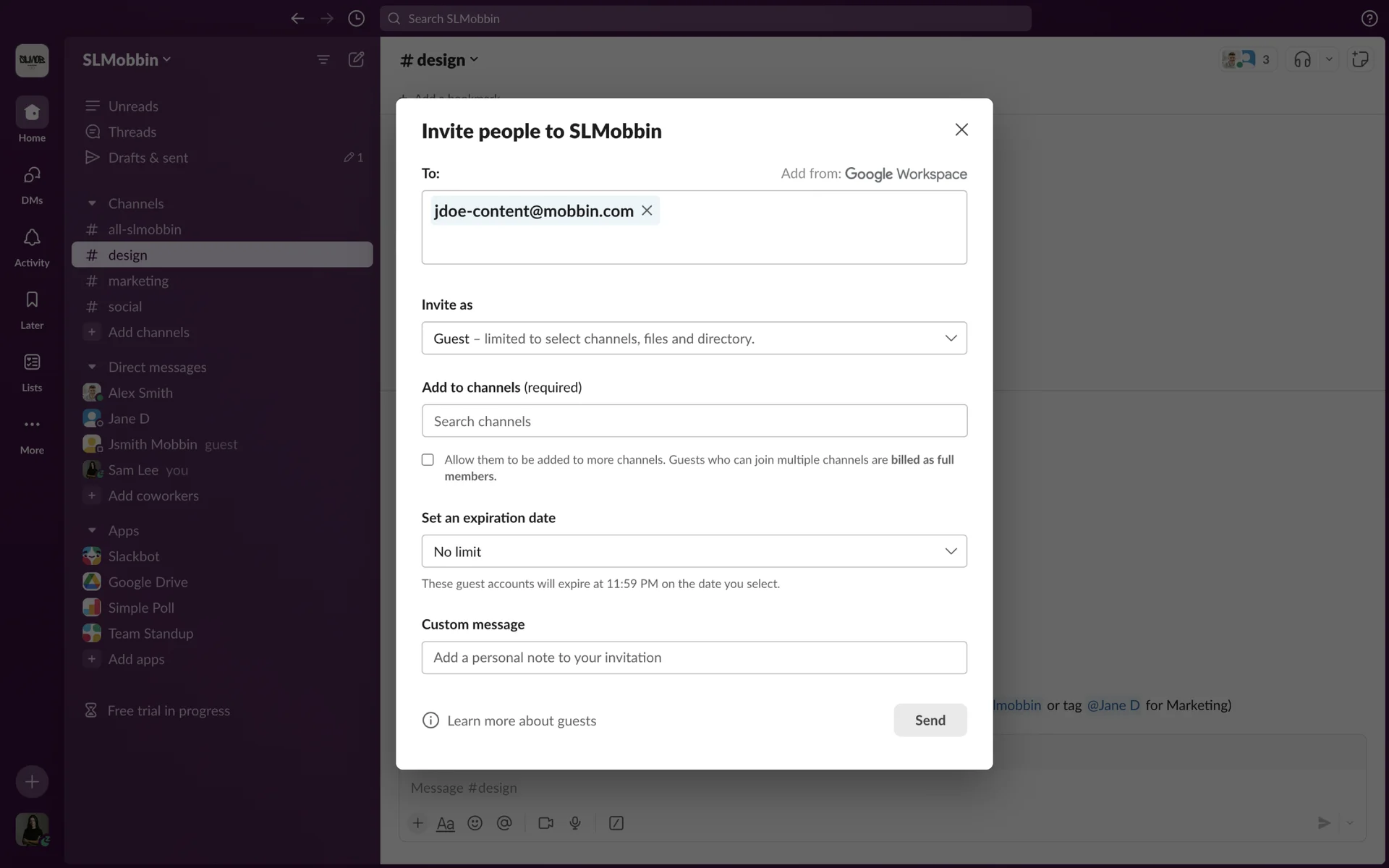This screenshot has height=868, width=1389.
Task: Open Learn more about guests link
Action: (x=521, y=720)
